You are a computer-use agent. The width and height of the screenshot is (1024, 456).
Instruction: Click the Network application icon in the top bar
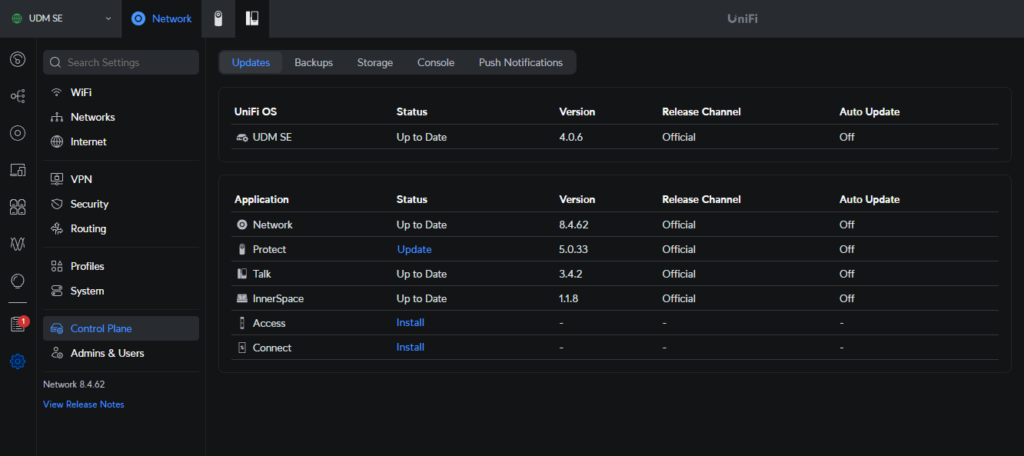point(138,19)
